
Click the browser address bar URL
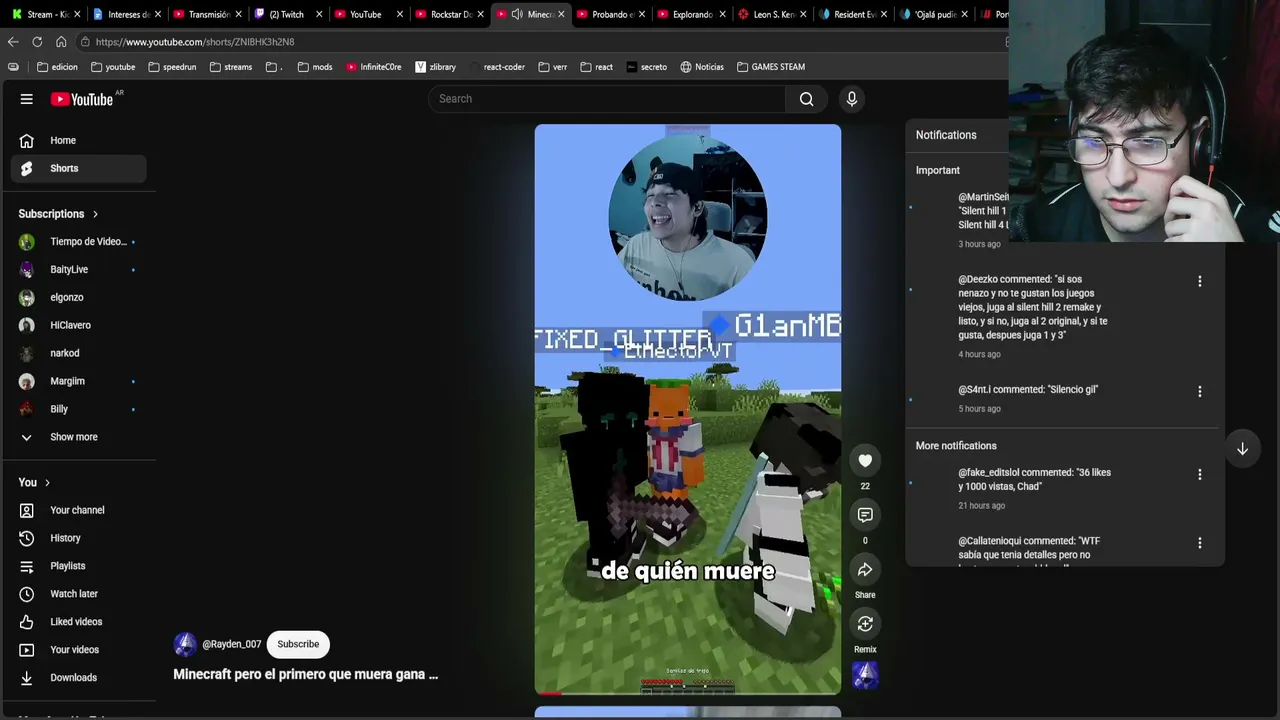click(x=195, y=42)
